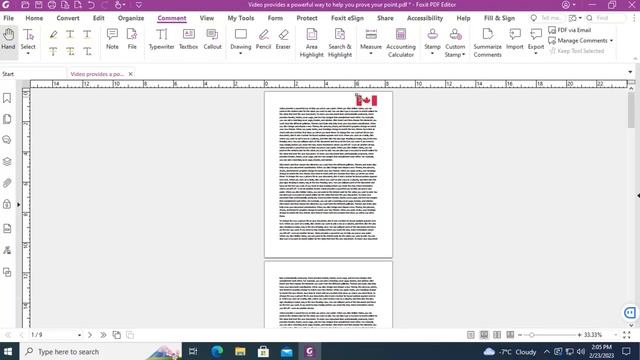Open file using folder icon in title bar
Screen dimensions: 640x360
[x=25, y=5]
